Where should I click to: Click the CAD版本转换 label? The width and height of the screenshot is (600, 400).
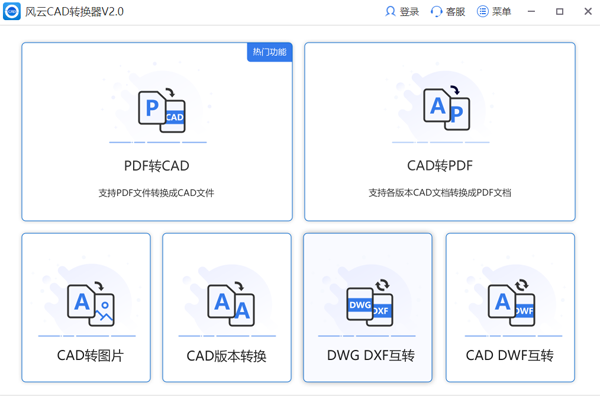pos(227,355)
